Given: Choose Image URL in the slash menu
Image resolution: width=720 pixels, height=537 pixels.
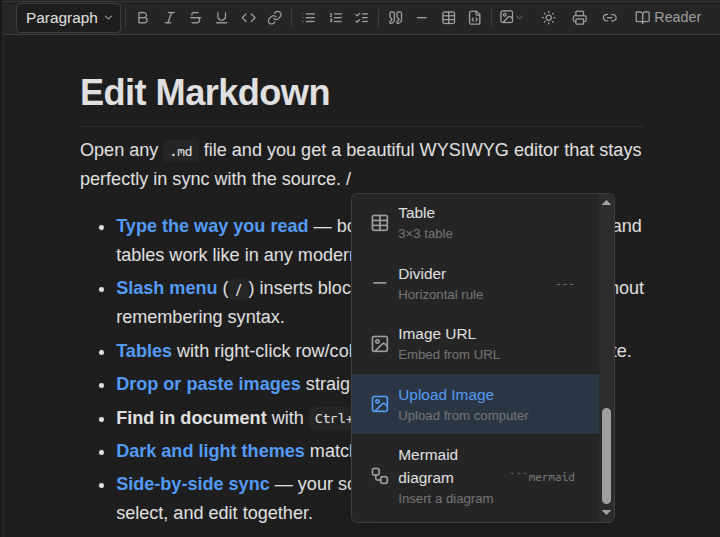Looking at the screenshot, I should (x=476, y=344).
